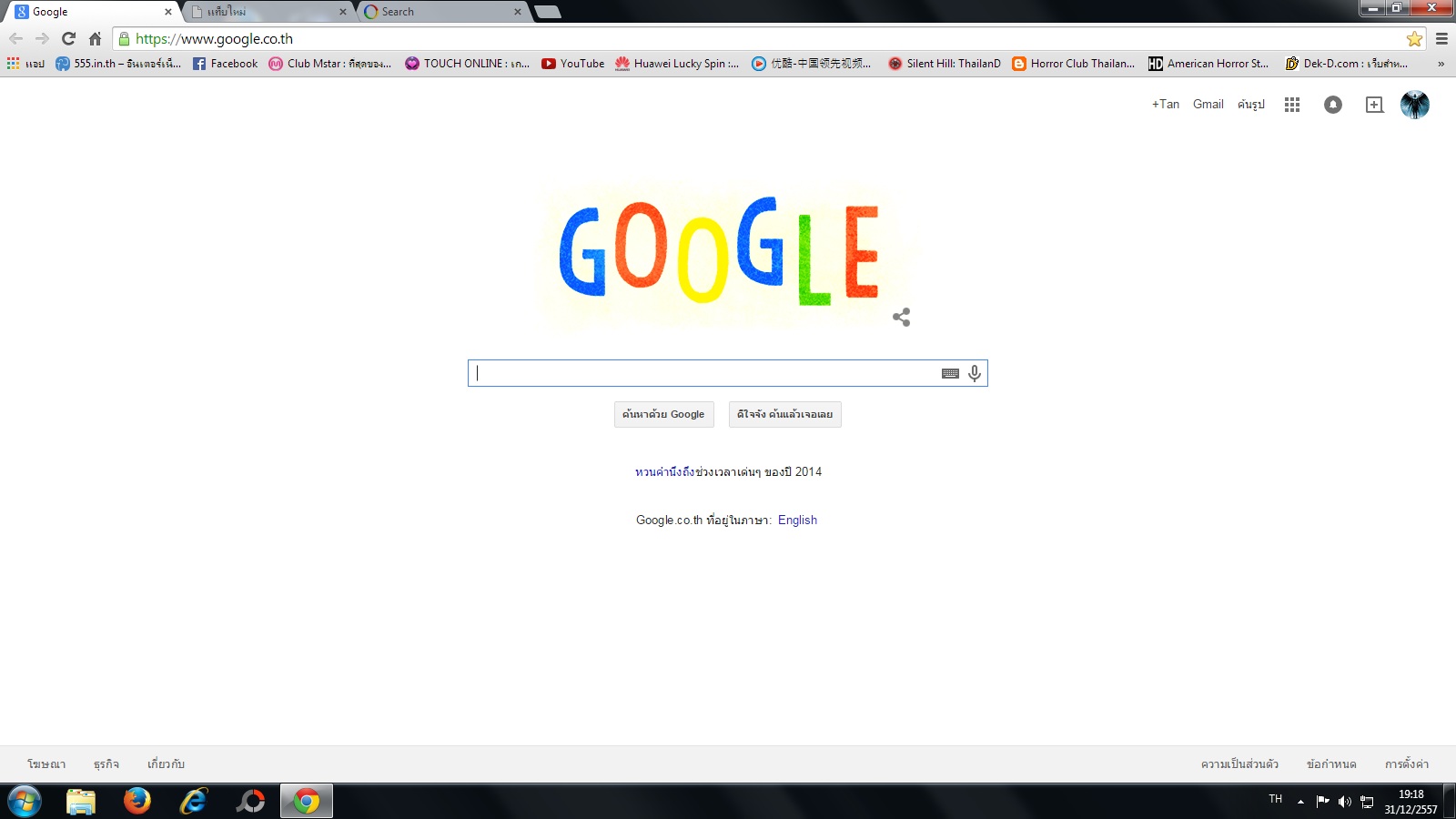Open Windows Explorer from the taskbar
Screen dimensions: 1456x819
[x=81, y=802]
